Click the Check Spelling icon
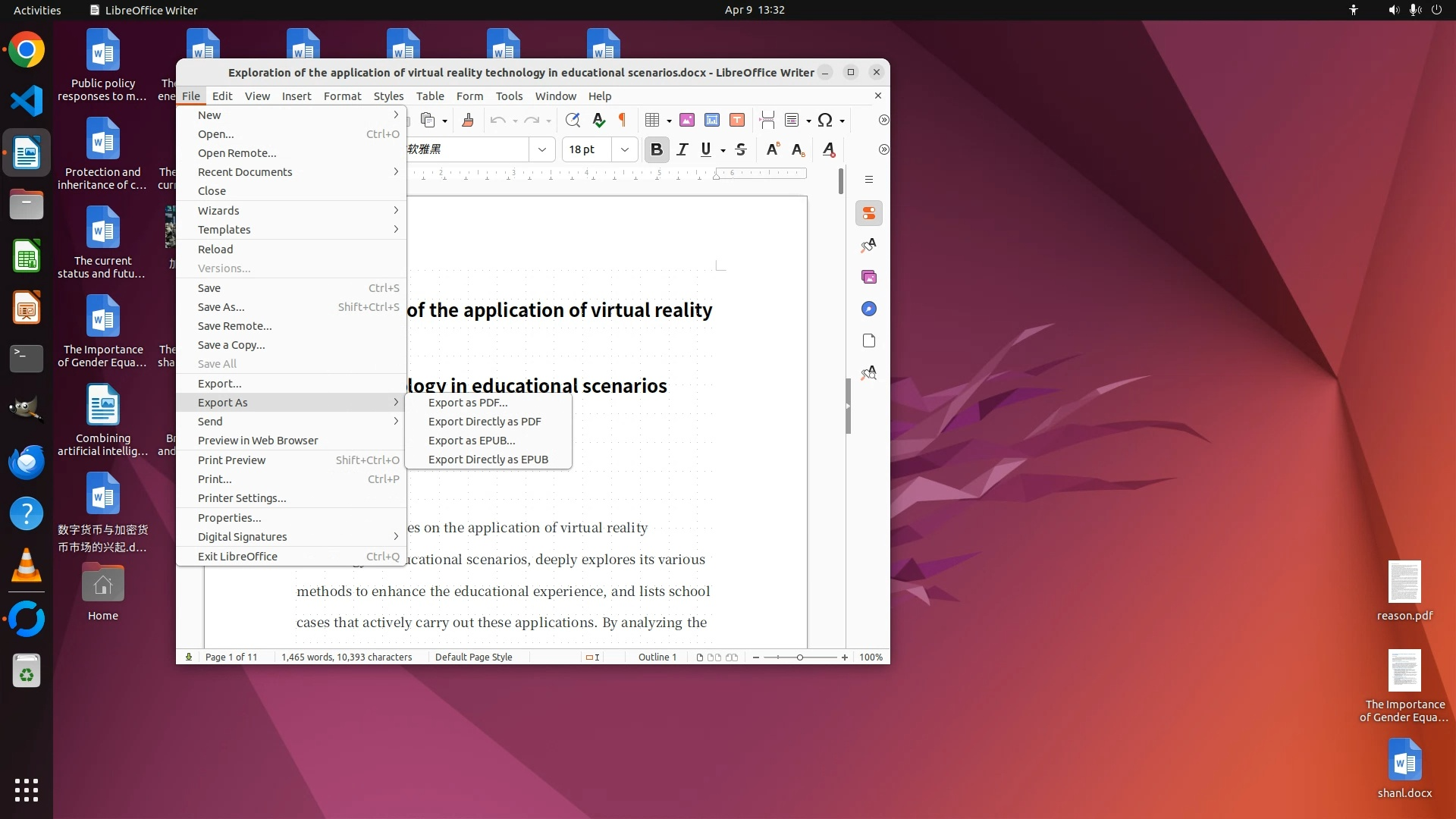This screenshot has height=819, width=1456. (x=598, y=120)
